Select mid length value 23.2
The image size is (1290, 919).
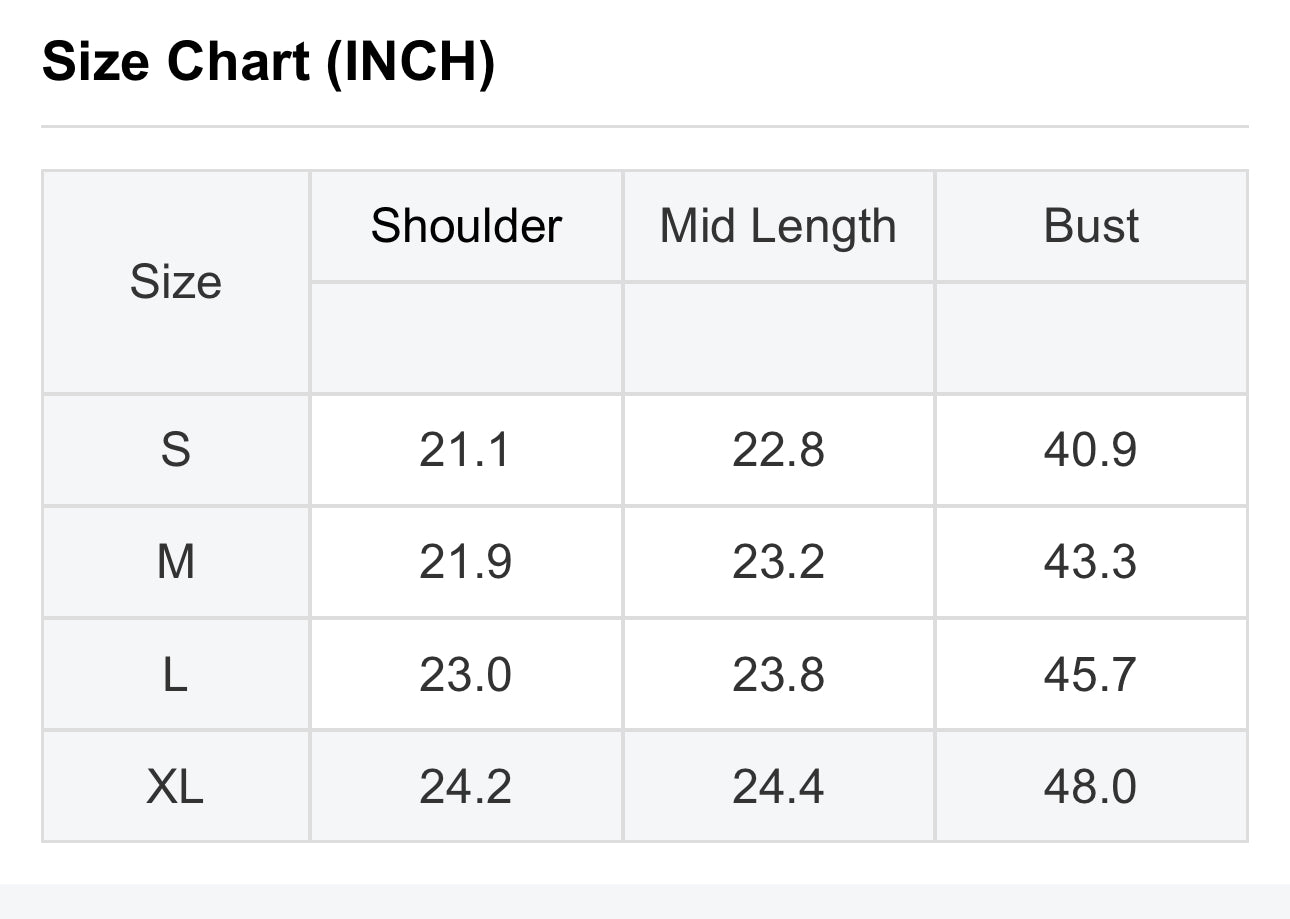(778, 562)
